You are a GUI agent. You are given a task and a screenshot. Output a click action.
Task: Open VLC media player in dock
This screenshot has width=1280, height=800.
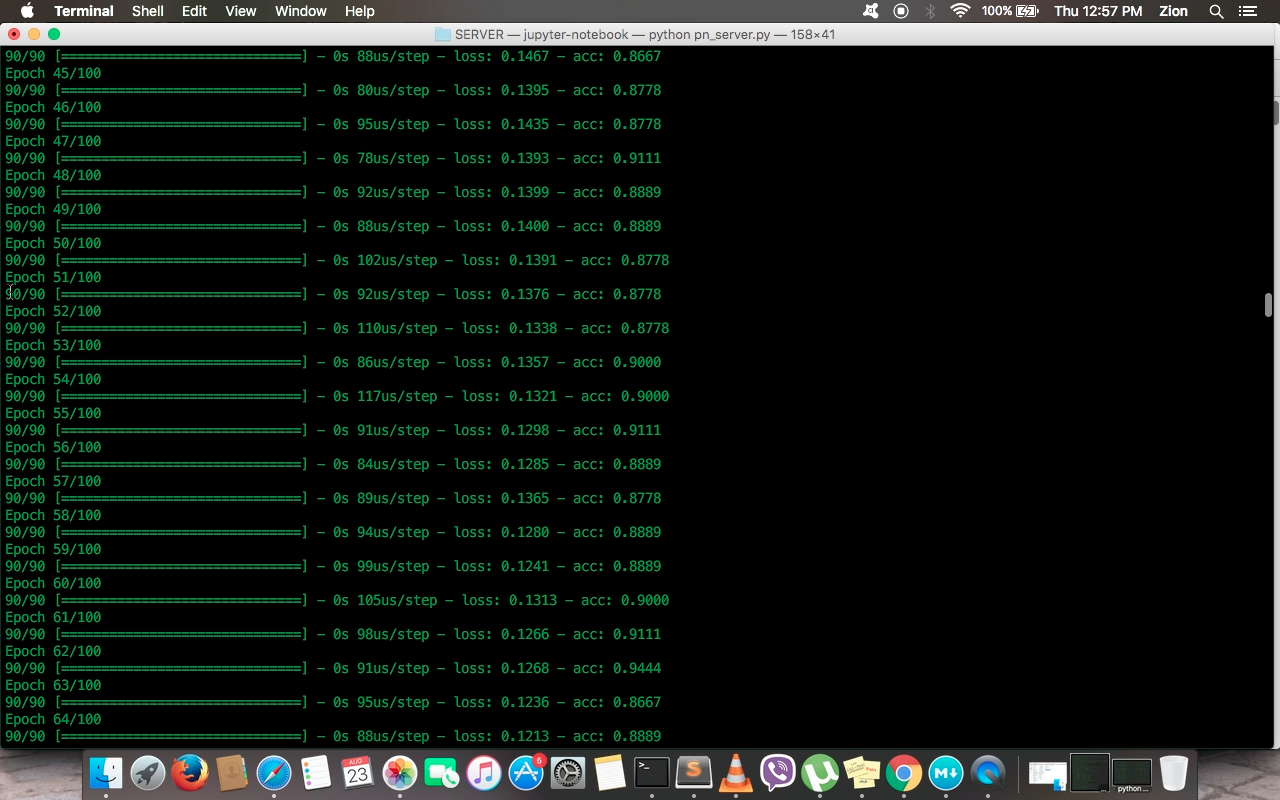pyautogui.click(x=735, y=773)
